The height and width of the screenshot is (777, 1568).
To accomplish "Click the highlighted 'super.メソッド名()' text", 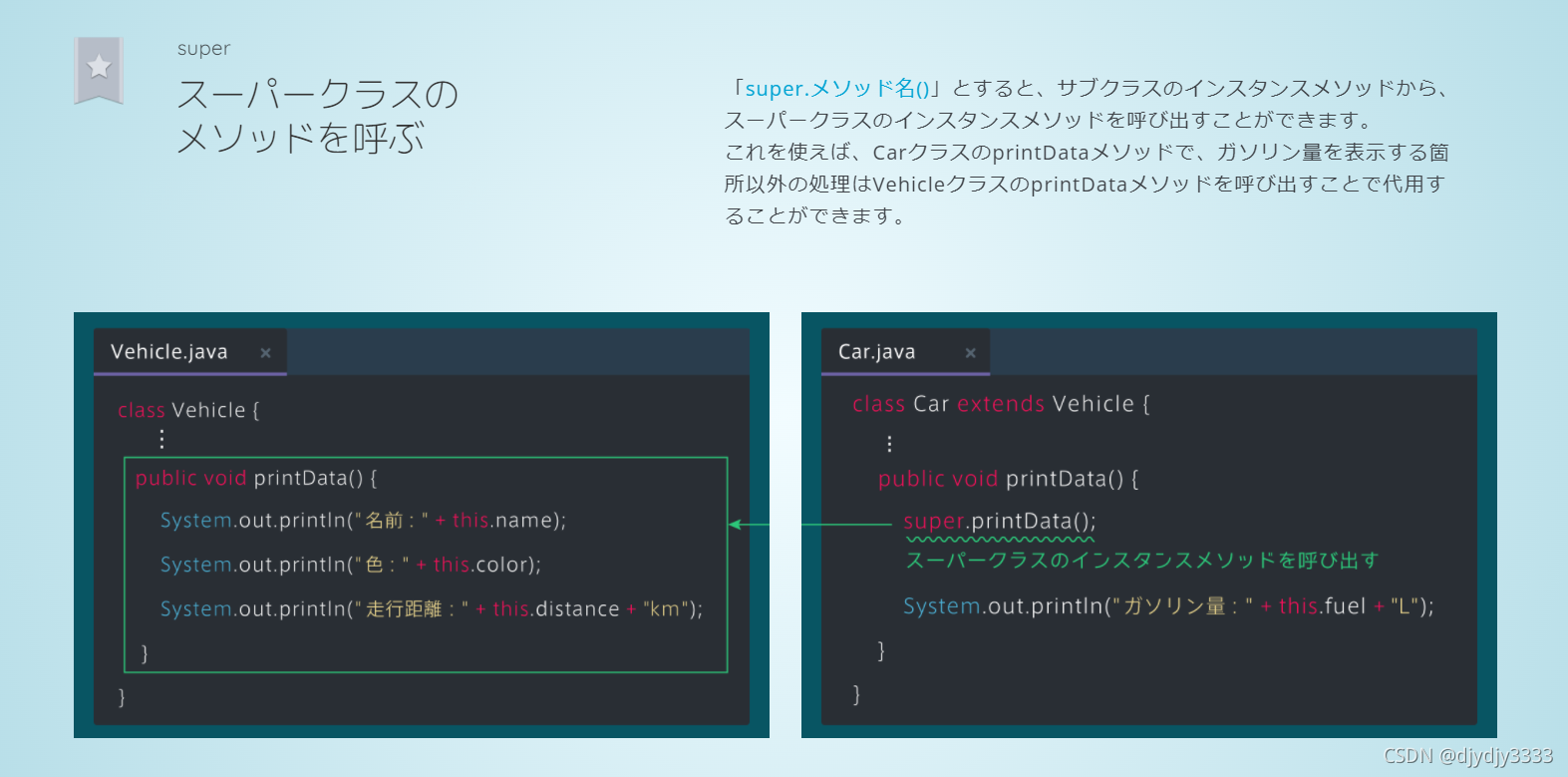I will [837, 89].
